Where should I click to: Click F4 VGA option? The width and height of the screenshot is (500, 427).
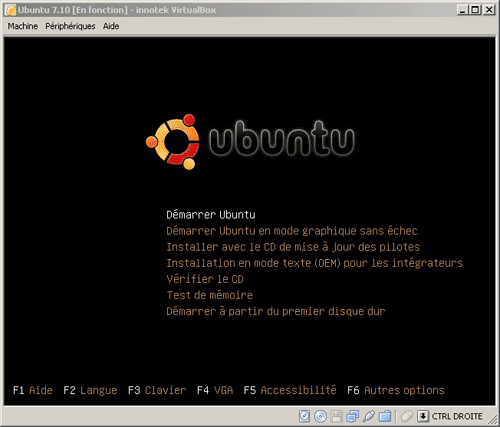215,390
